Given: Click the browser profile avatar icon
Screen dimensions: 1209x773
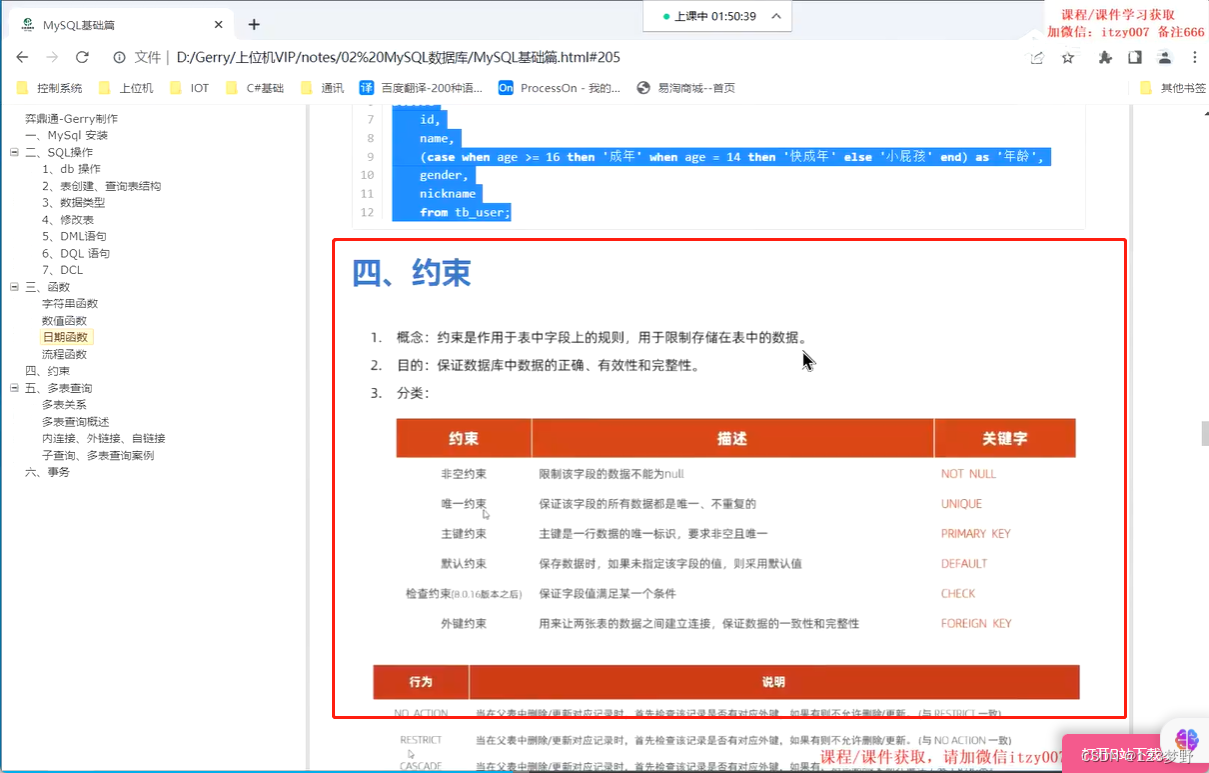Looking at the screenshot, I should pyautogui.click(x=1163, y=57).
